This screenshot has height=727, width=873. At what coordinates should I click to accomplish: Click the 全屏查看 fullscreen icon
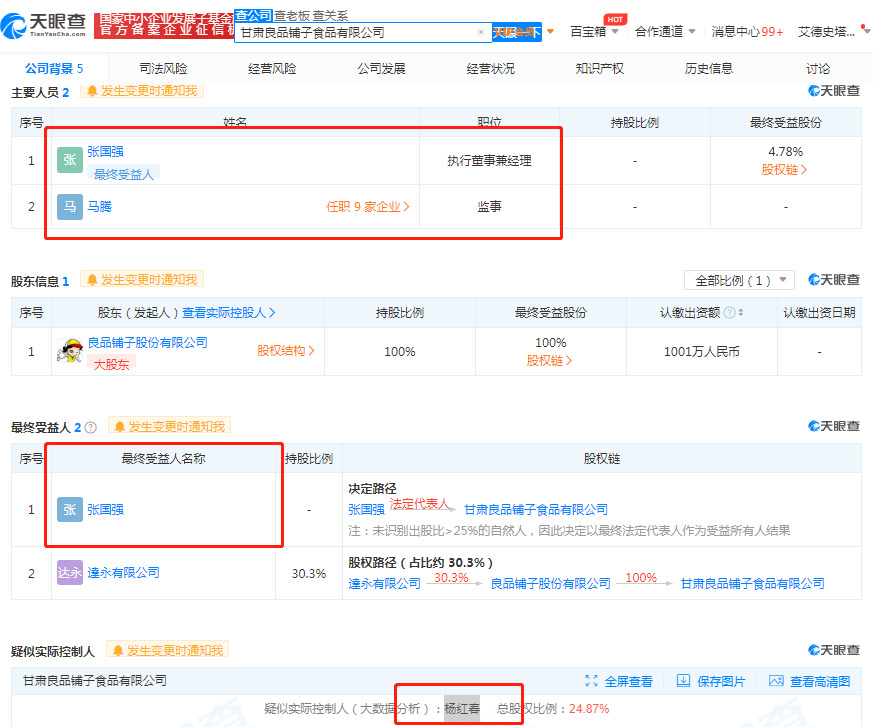tap(591, 681)
